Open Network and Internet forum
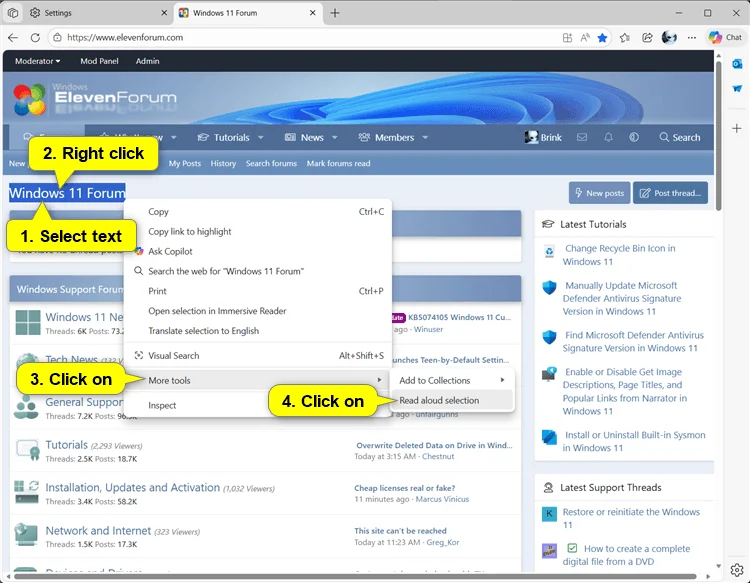Image resolution: width=750 pixels, height=583 pixels. click(x=98, y=531)
